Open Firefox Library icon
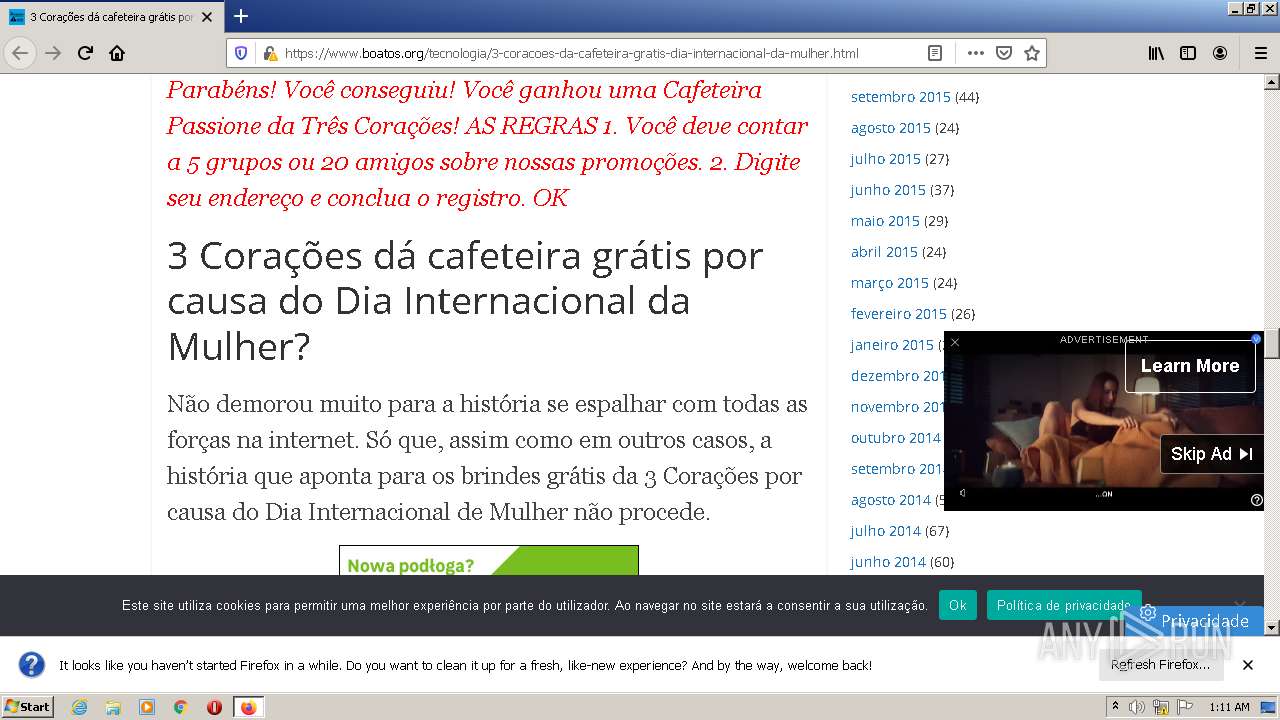 1156,53
